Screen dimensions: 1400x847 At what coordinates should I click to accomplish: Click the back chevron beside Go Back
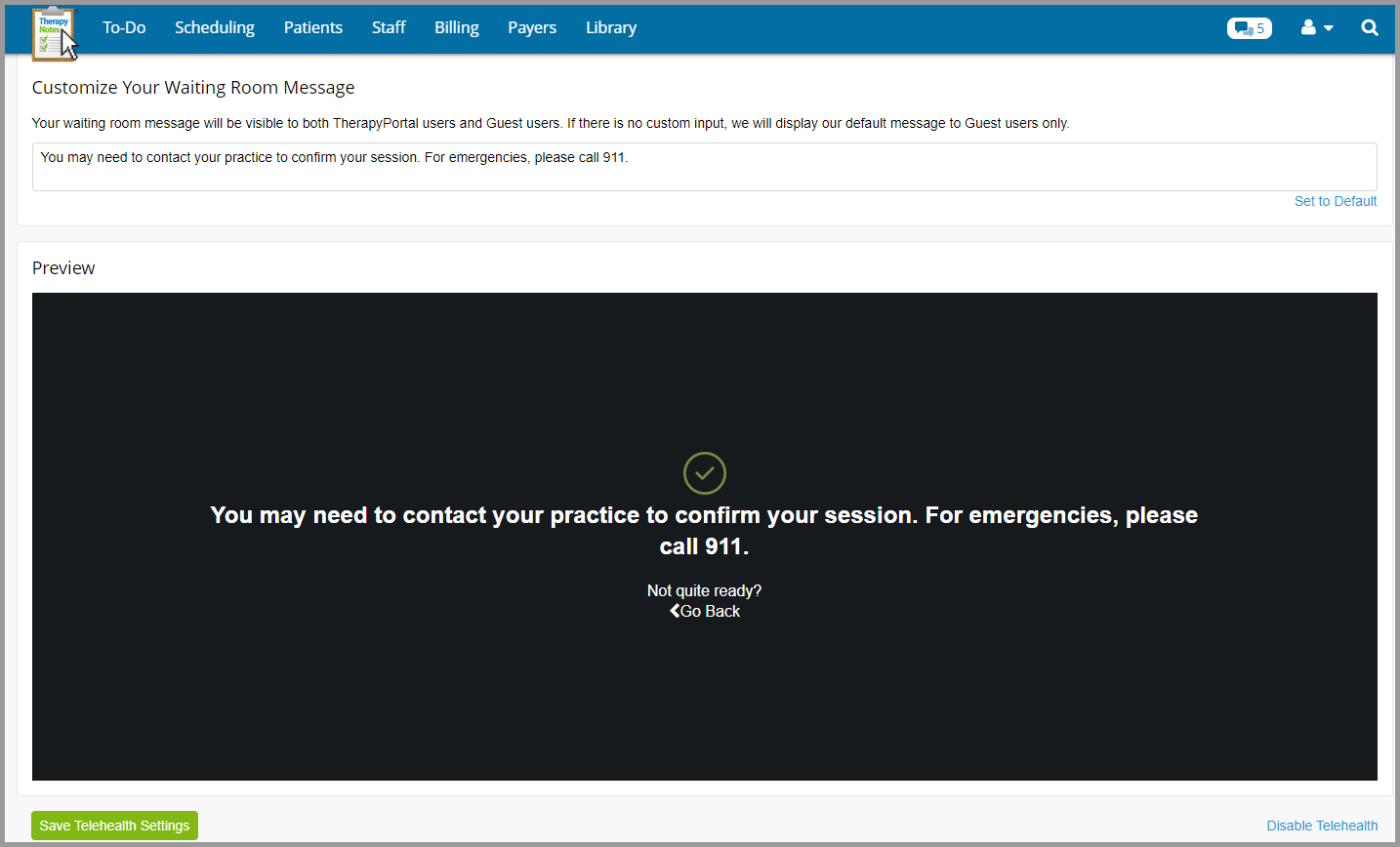[x=673, y=610]
